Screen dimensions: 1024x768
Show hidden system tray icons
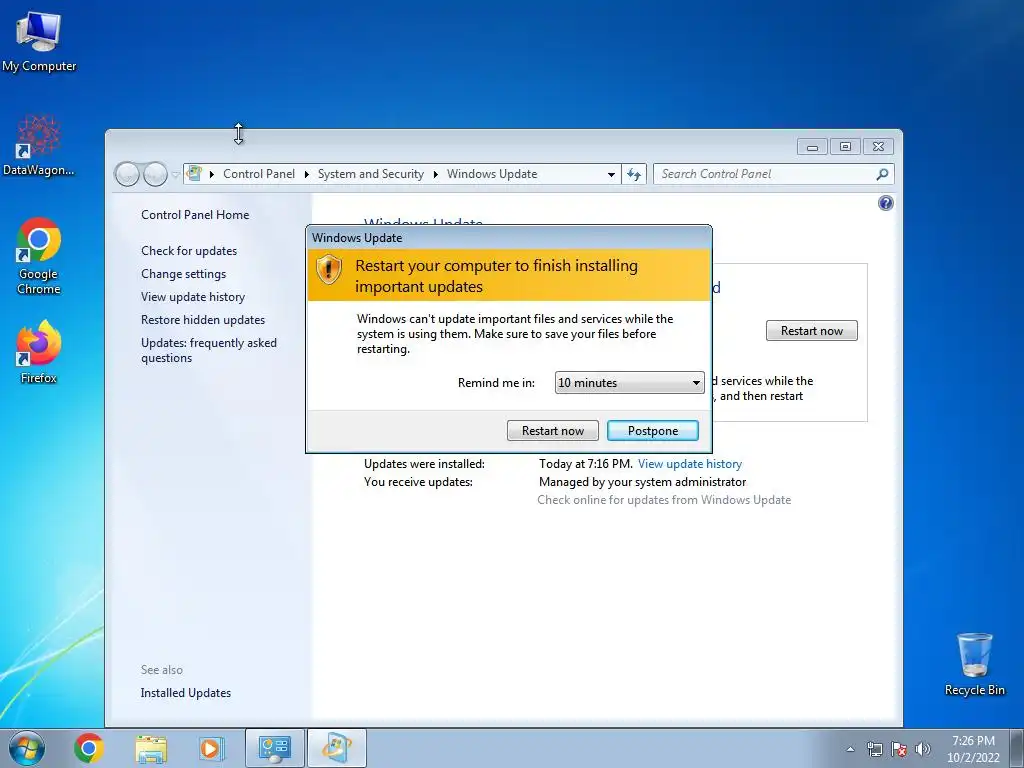point(850,749)
